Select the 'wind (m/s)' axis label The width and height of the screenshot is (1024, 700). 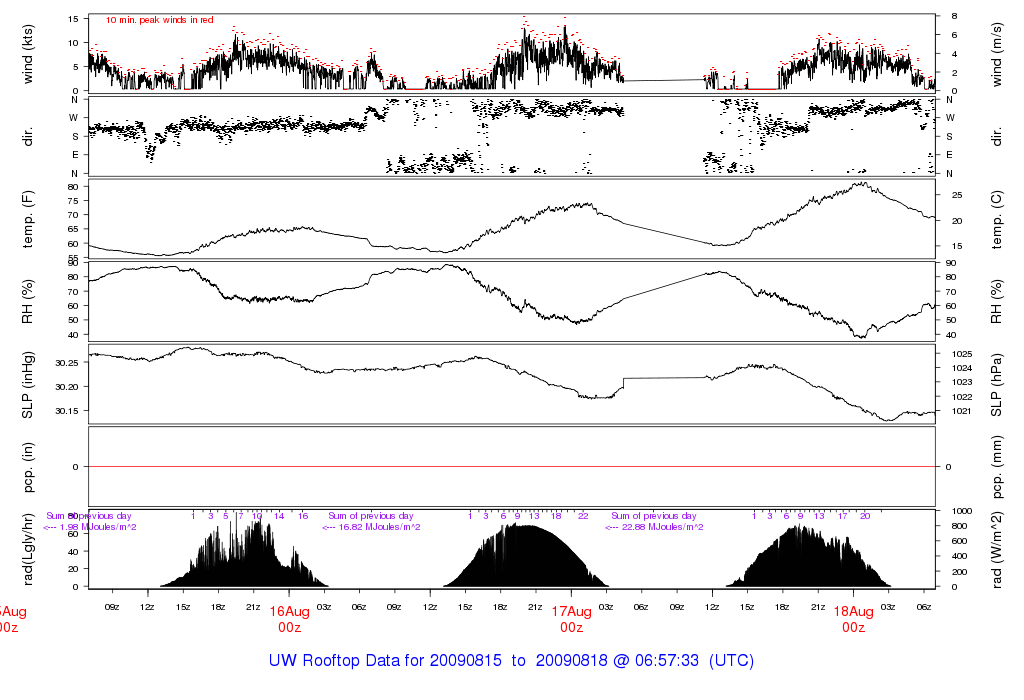[x=997, y=54]
